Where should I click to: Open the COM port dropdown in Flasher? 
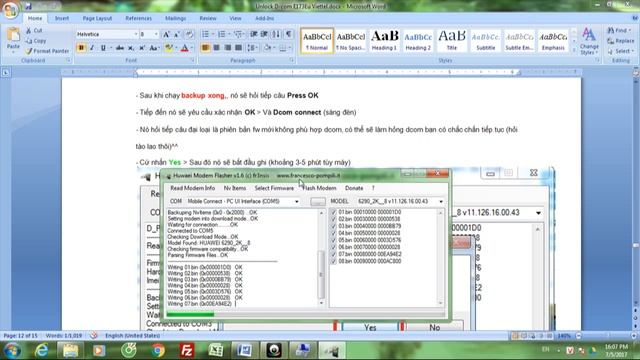297,202
